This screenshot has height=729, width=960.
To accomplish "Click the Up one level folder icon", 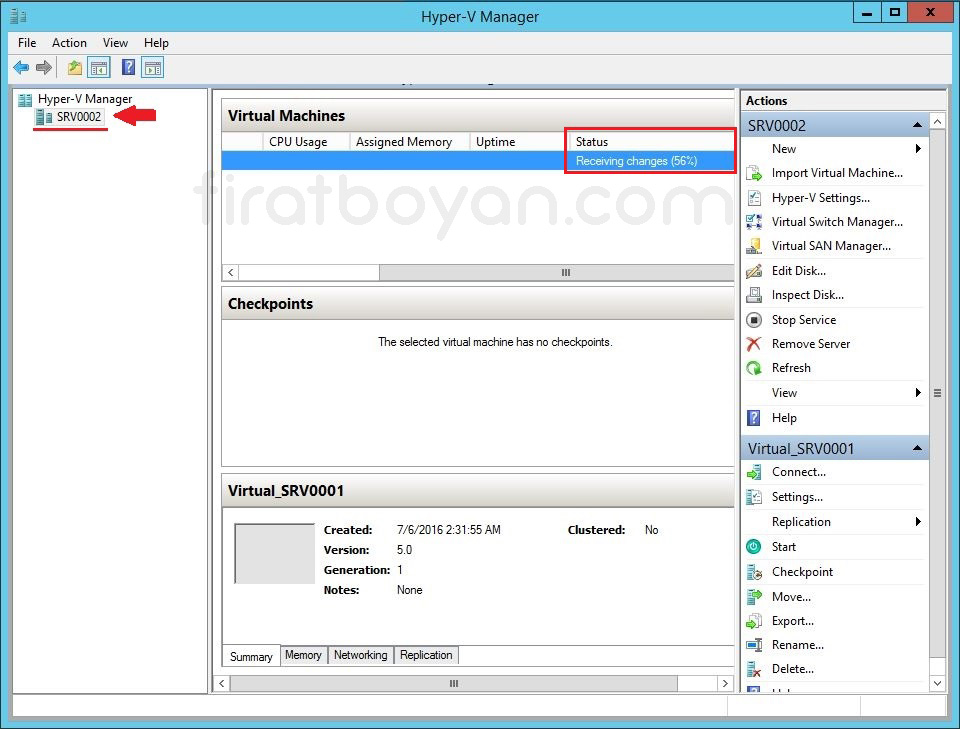I will click(75, 67).
